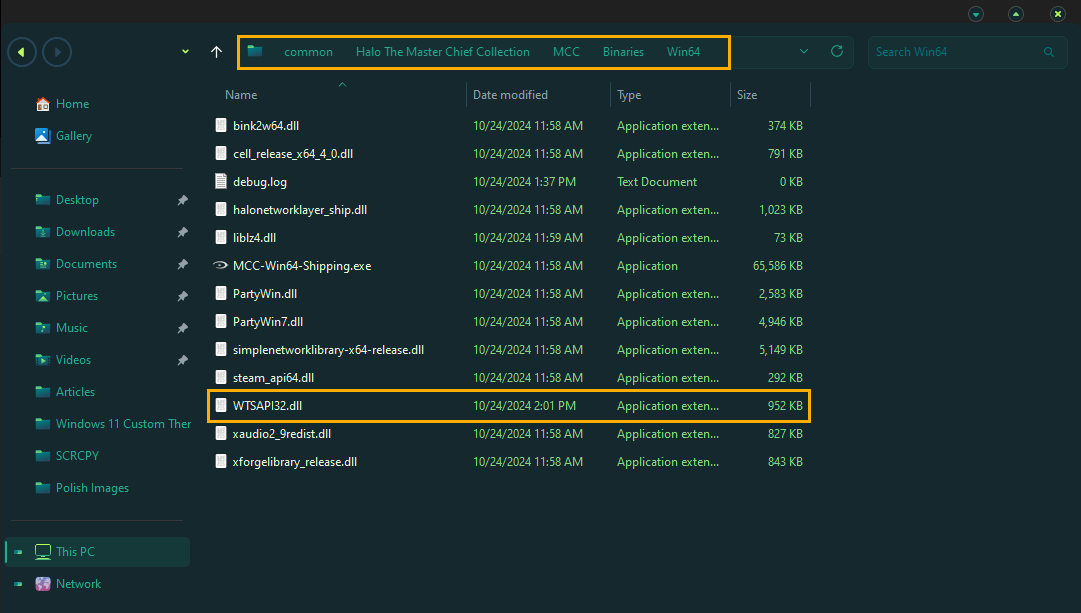Go to Downloads in the sidebar

point(85,232)
